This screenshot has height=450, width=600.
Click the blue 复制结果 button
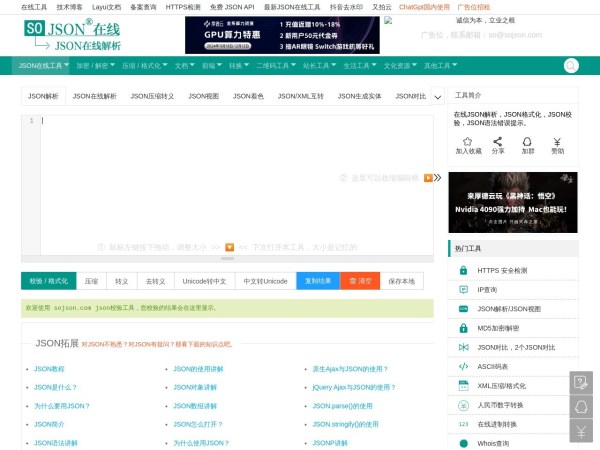tap(318, 281)
